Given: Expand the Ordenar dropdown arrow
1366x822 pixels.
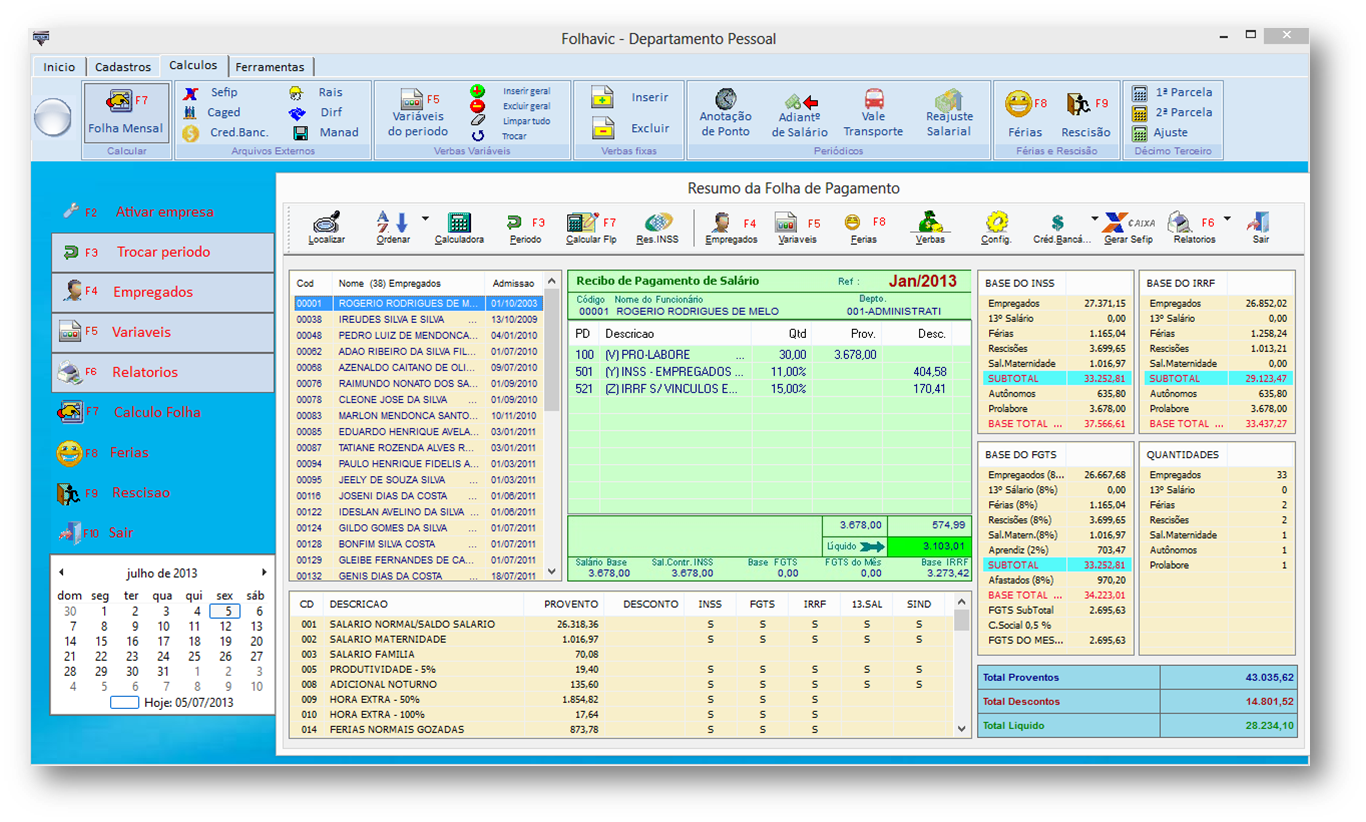Looking at the screenshot, I should (425, 218).
